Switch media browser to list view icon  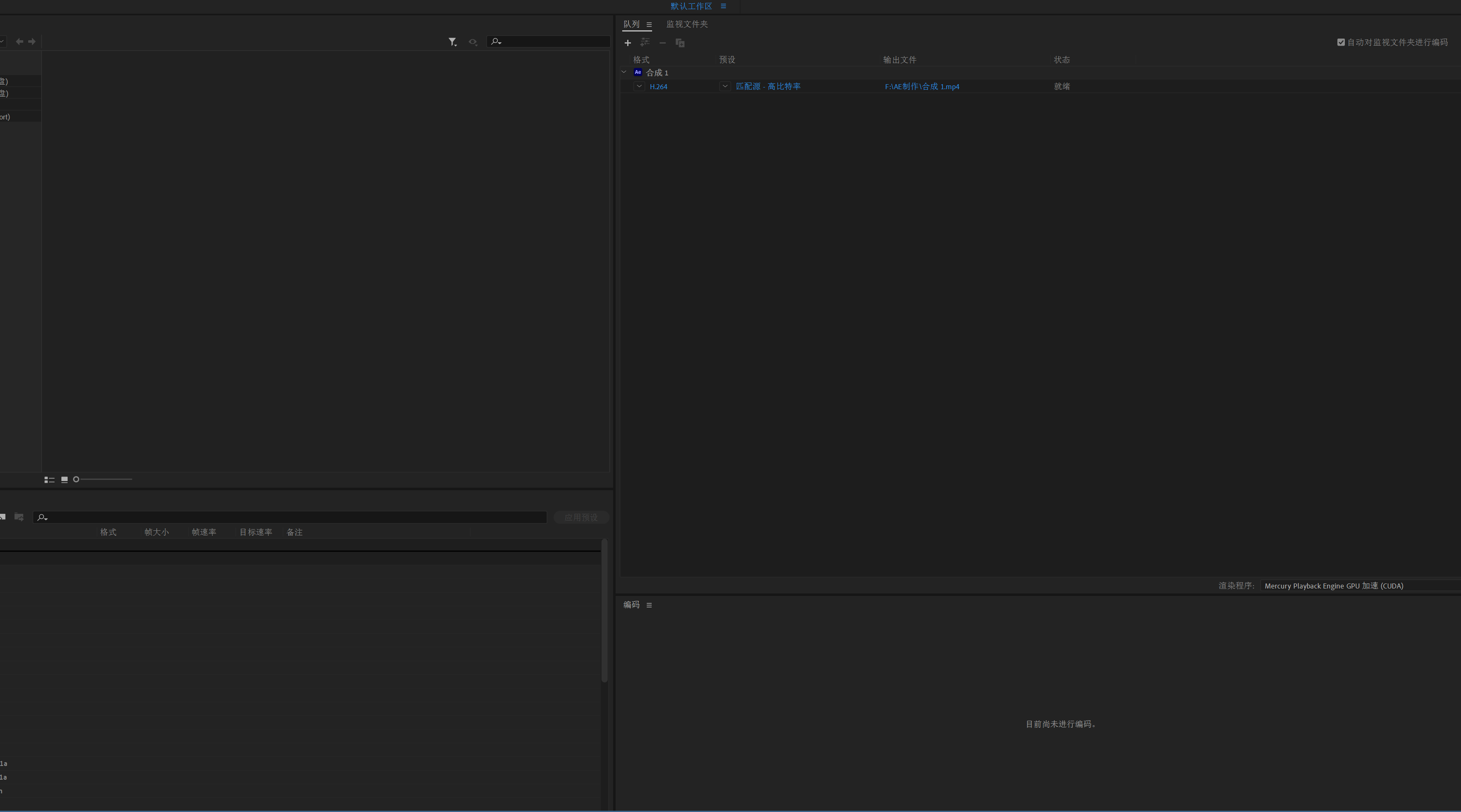[x=49, y=480]
